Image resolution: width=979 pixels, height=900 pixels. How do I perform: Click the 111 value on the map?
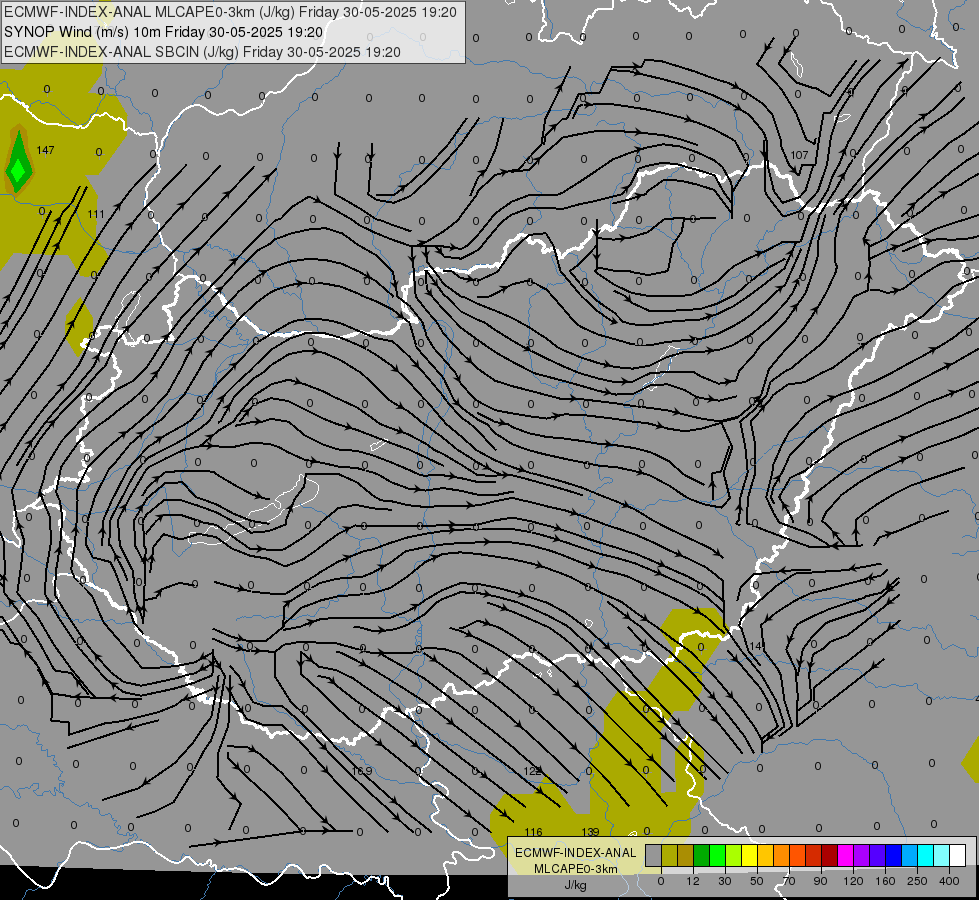pyautogui.click(x=96, y=214)
